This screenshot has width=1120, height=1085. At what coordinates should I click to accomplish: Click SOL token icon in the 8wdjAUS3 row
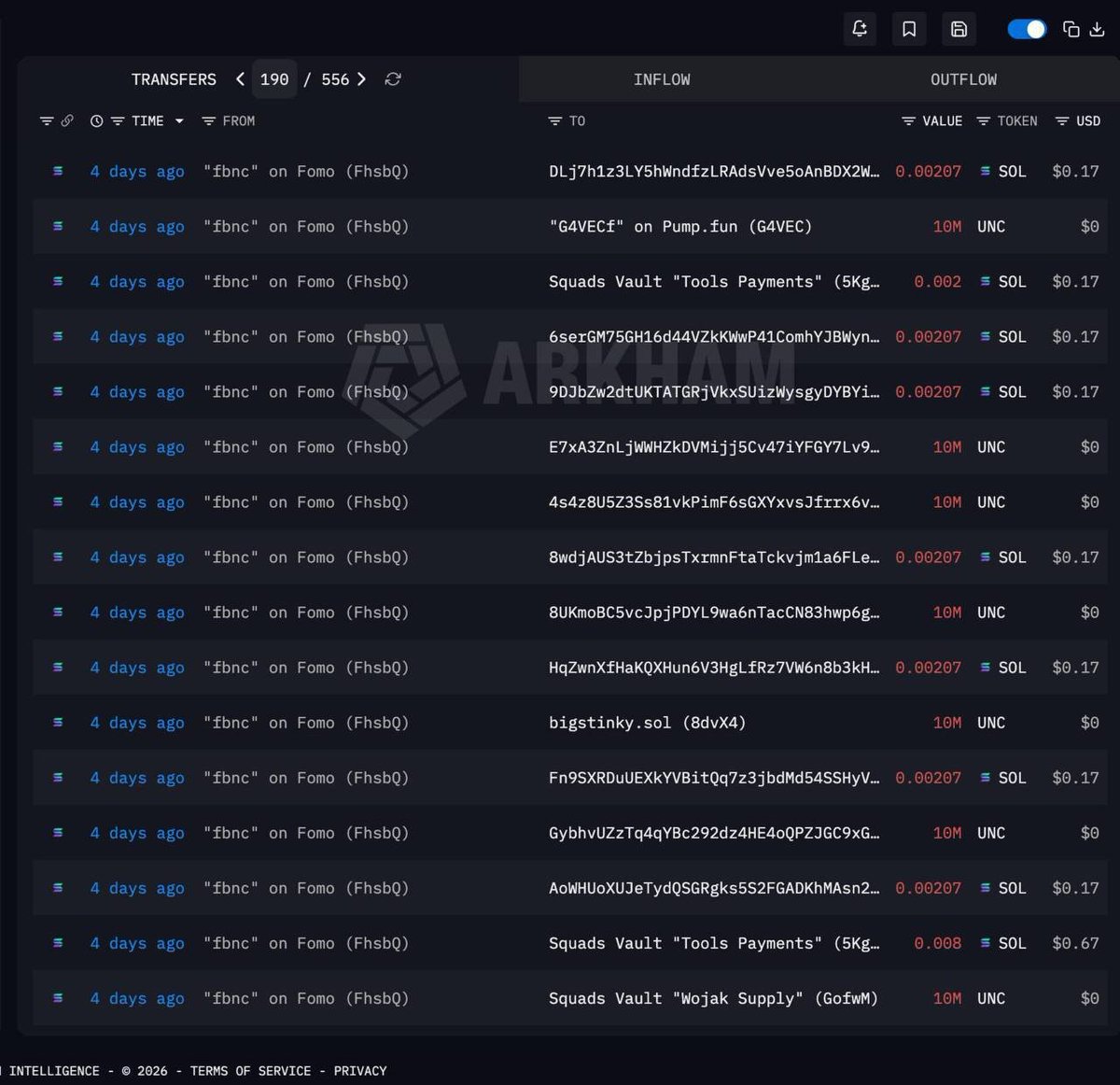(x=985, y=557)
